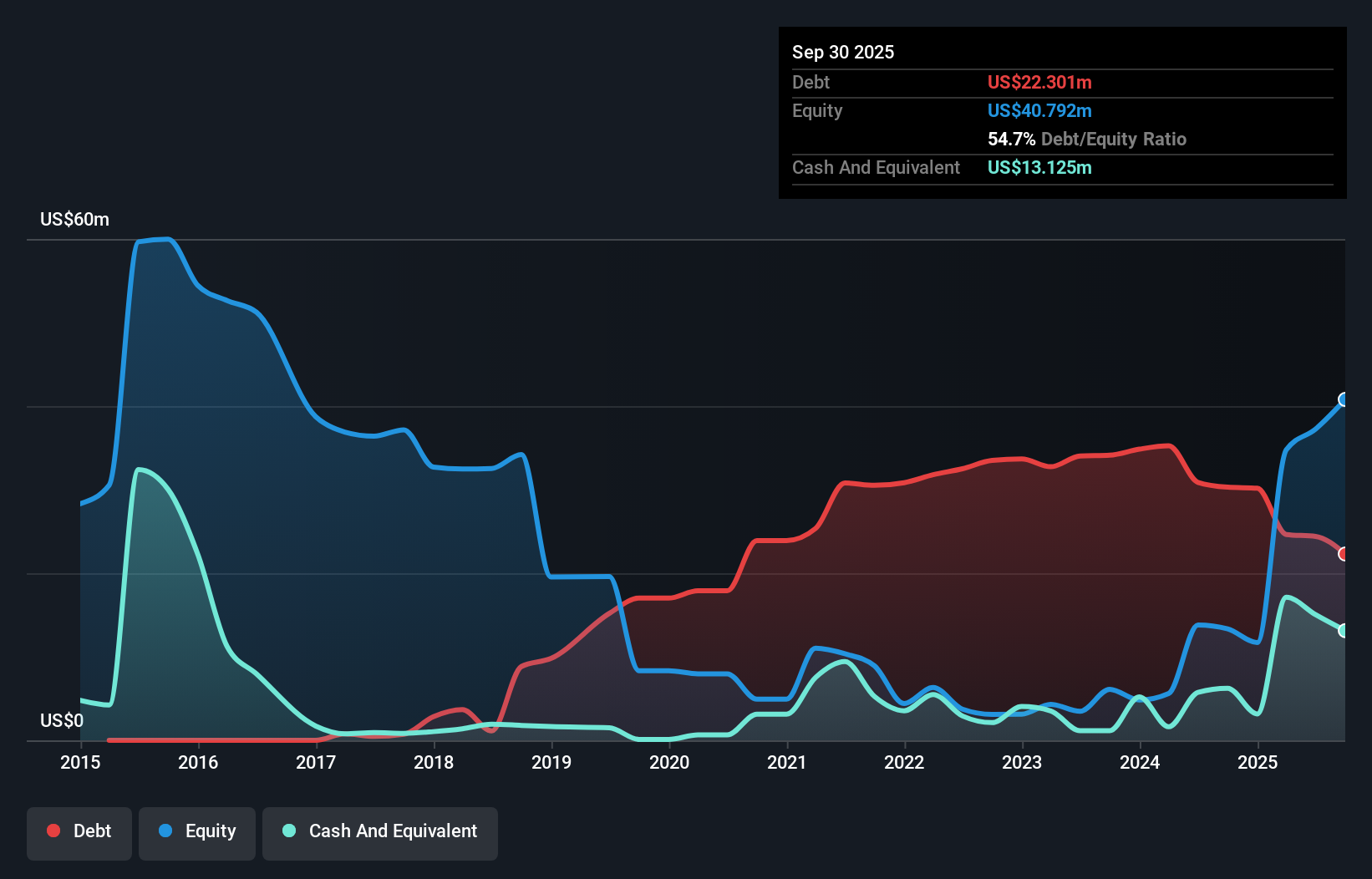Select the Cash line endpoint marker
The width and height of the screenshot is (1372, 879).
coord(1344,629)
